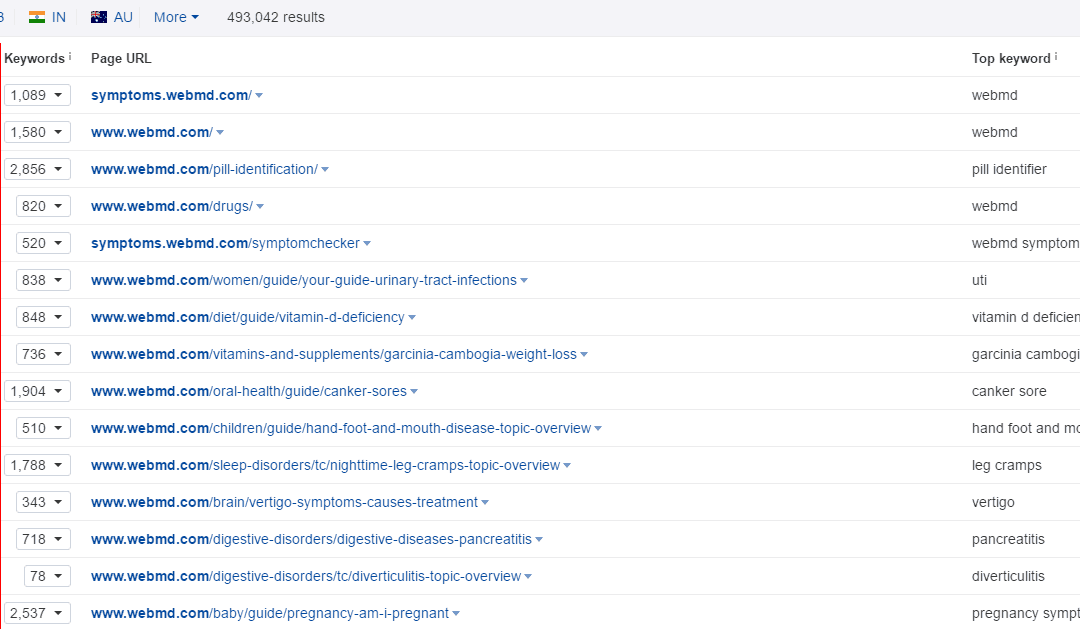Screen dimensions: 1080x630
Task: Open the 1,089 keywords dropdown
Action: pos(38,95)
